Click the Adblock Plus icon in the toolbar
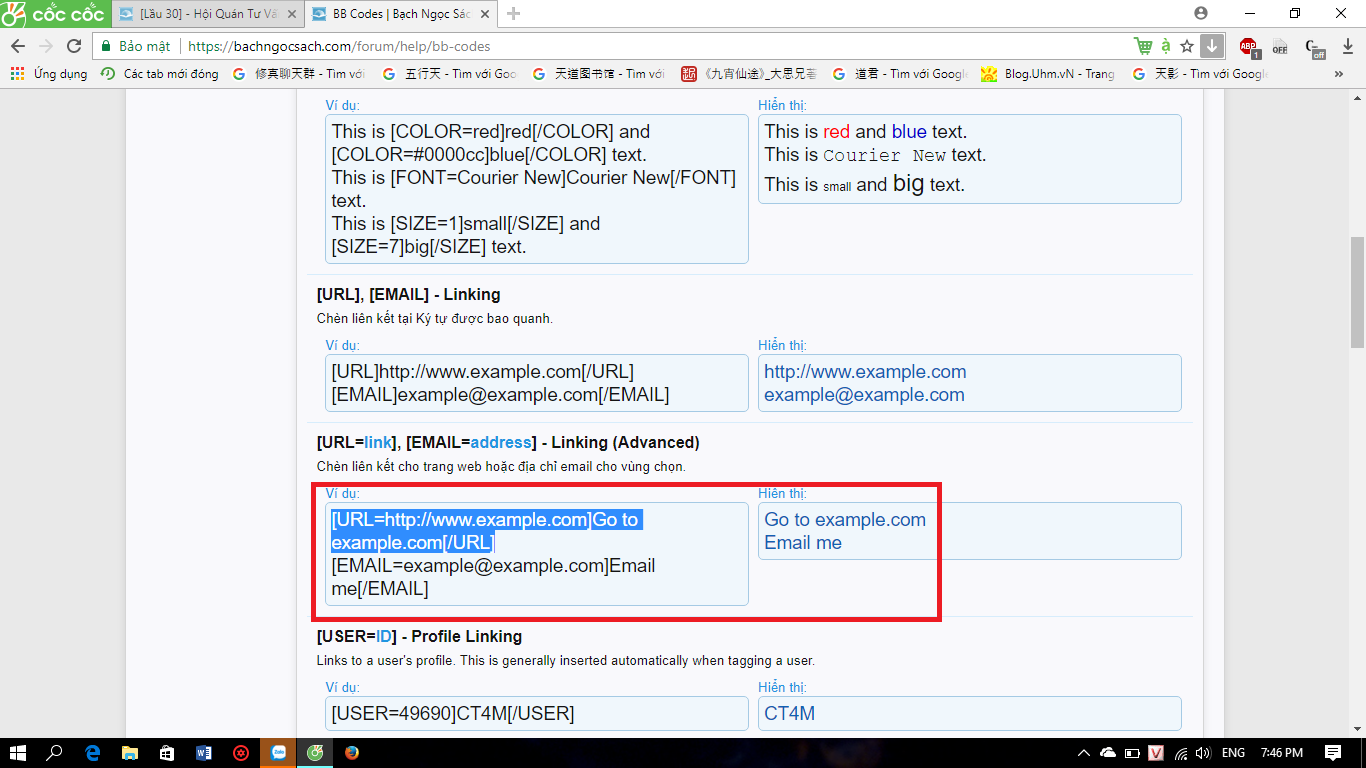Screen dimensions: 1366x768 tap(1246, 45)
